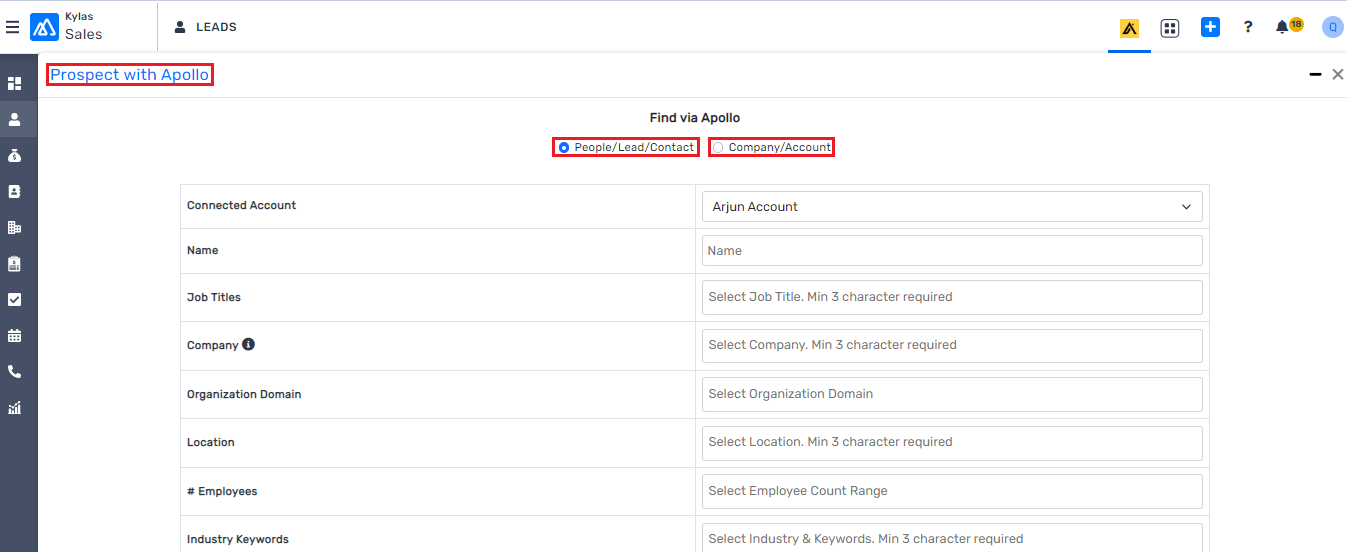This screenshot has height=552, width=1347.
Task: Click the Select Company field
Action: [x=952, y=345]
